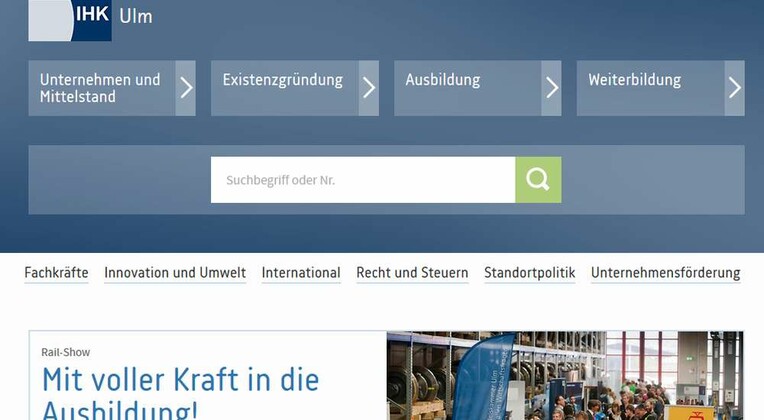This screenshot has height=420, width=764.
Task: Open the International topic link
Action: (x=301, y=273)
